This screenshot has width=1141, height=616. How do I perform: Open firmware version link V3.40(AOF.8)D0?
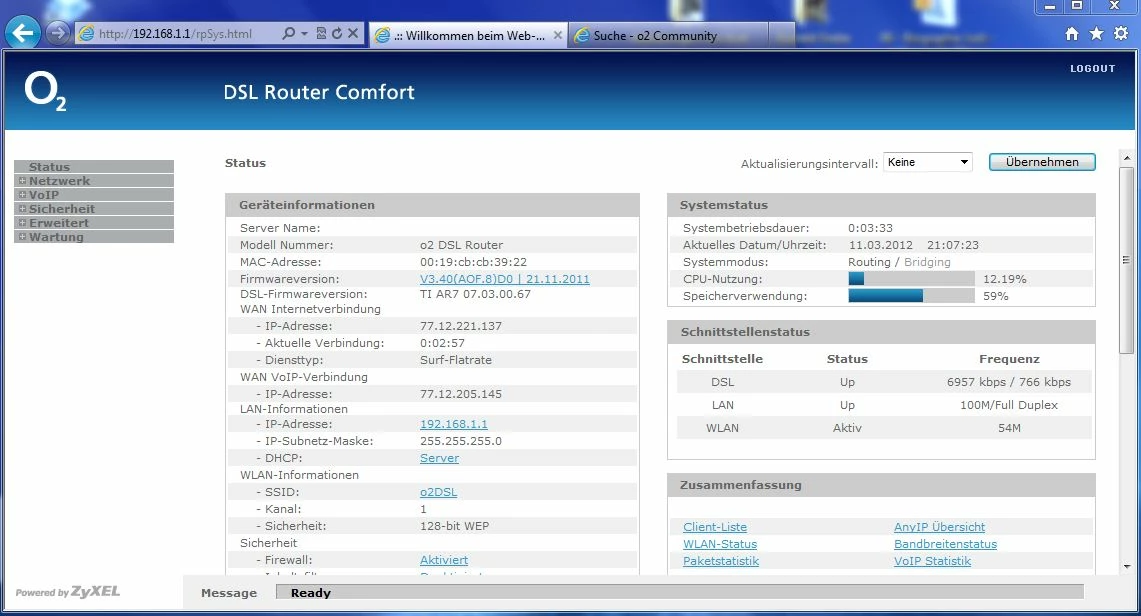(x=504, y=279)
